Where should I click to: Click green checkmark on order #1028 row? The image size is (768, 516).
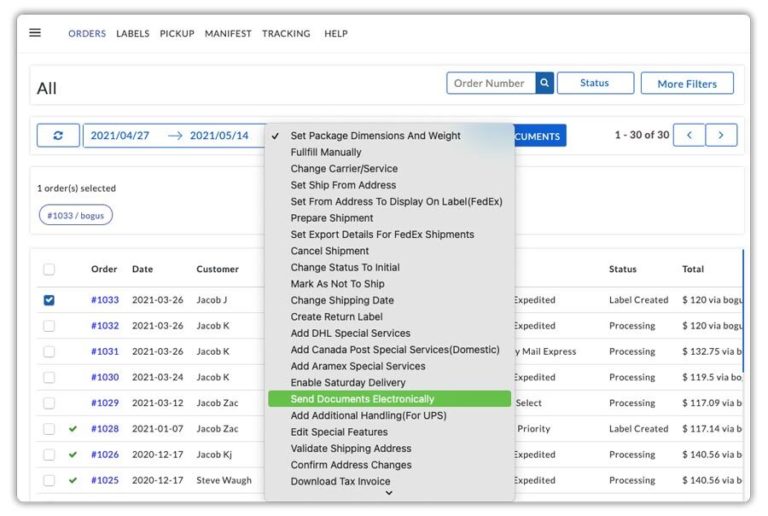[73, 429]
